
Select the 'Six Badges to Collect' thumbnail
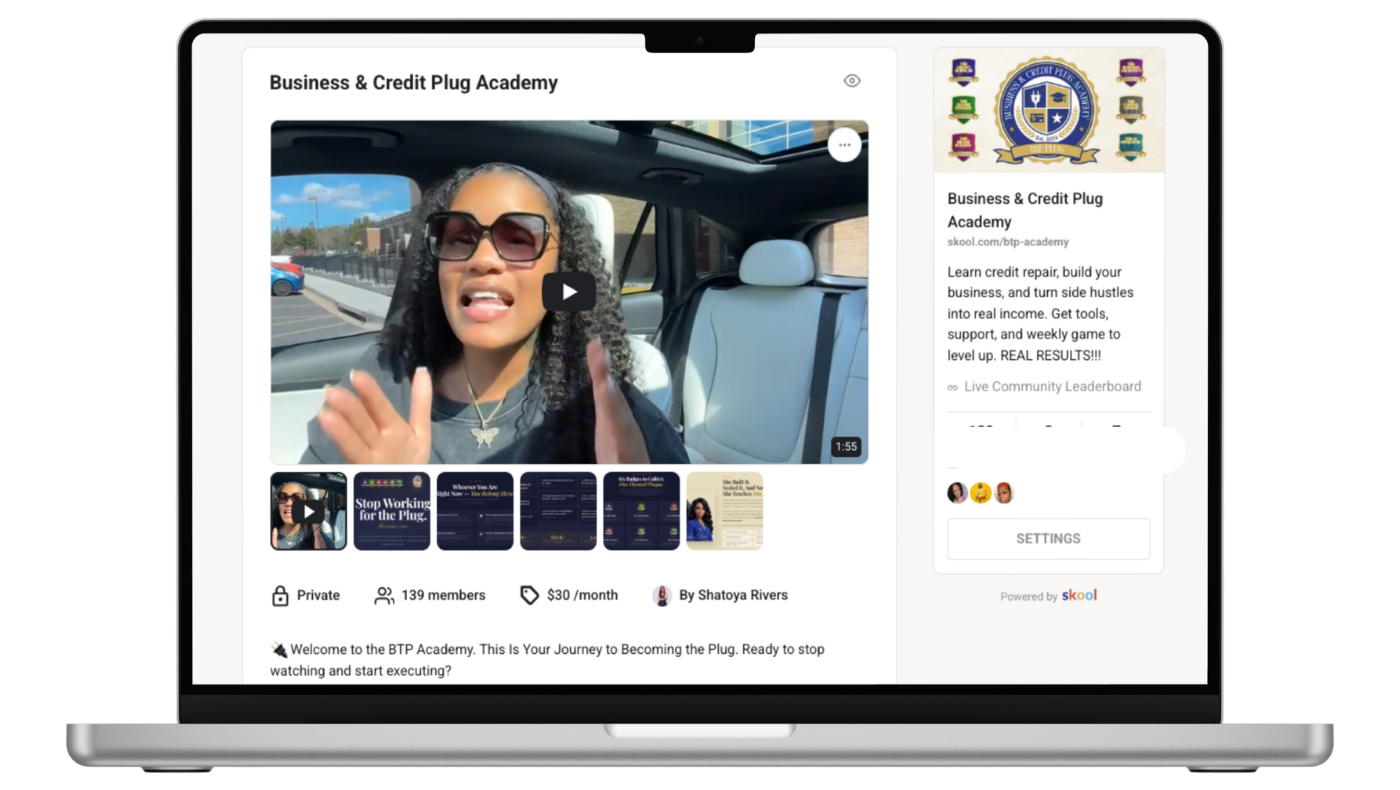[641, 511]
